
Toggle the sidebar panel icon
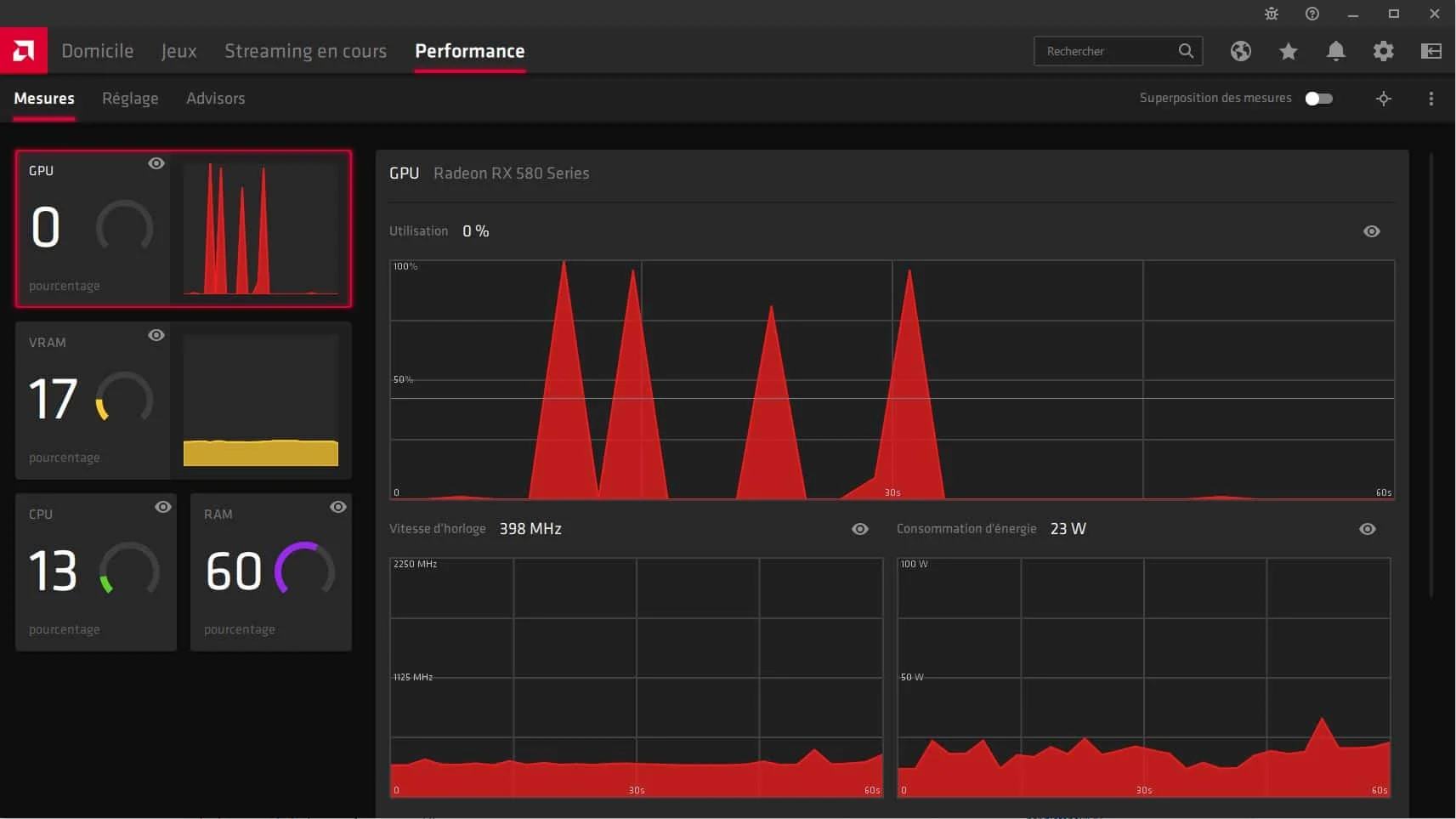coord(1431,51)
